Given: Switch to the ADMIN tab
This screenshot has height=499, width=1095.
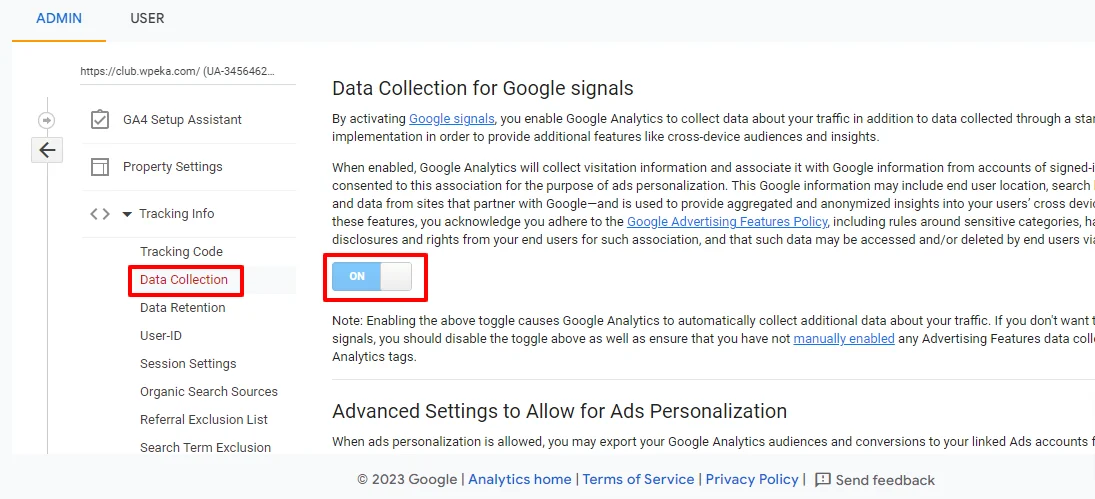Looking at the screenshot, I should pyautogui.click(x=59, y=18).
